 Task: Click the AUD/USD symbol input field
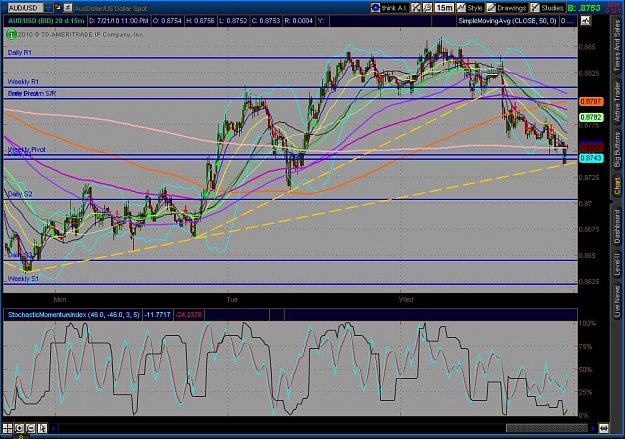tap(25, 8)
